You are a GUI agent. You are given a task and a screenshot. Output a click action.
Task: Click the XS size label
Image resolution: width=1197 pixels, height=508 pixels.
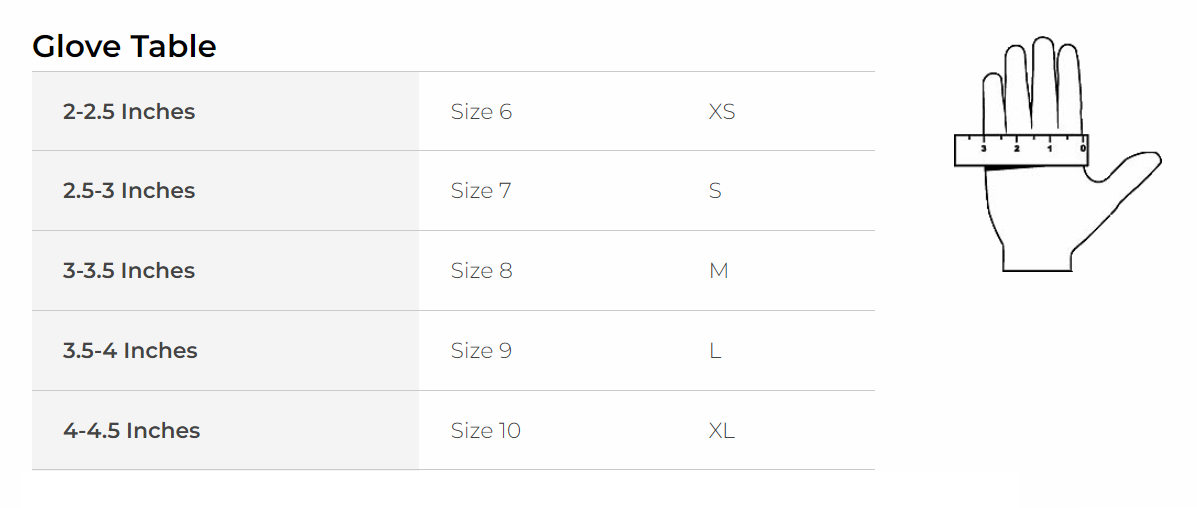click(722, 111)
